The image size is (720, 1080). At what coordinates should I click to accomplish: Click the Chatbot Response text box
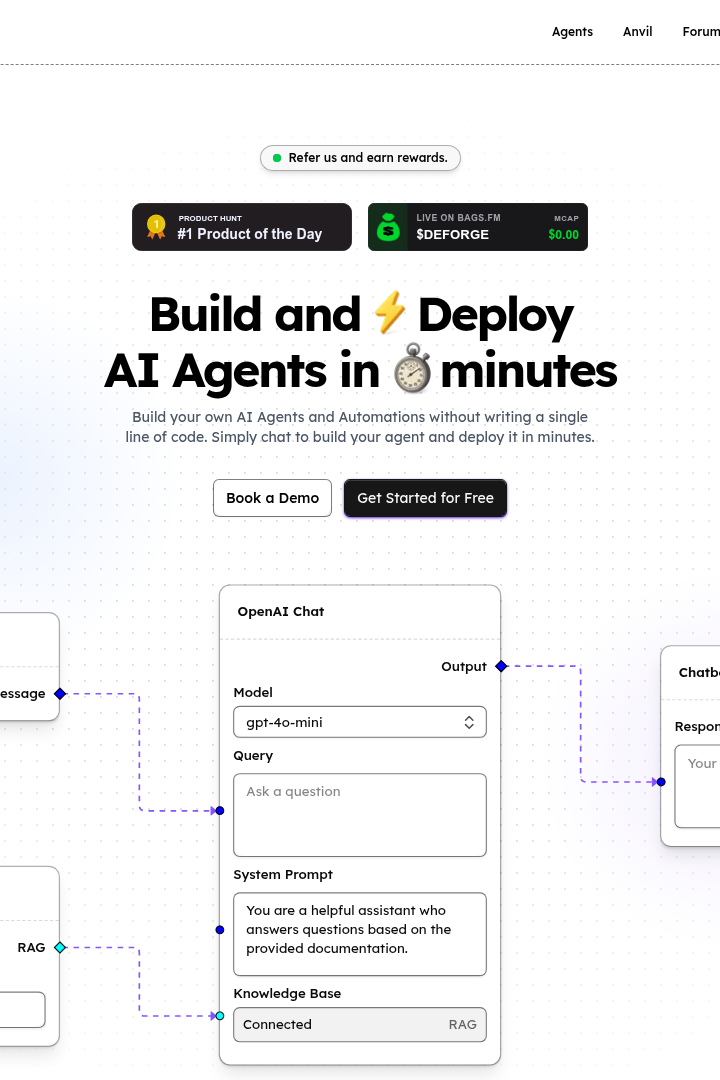click(697, 786)
